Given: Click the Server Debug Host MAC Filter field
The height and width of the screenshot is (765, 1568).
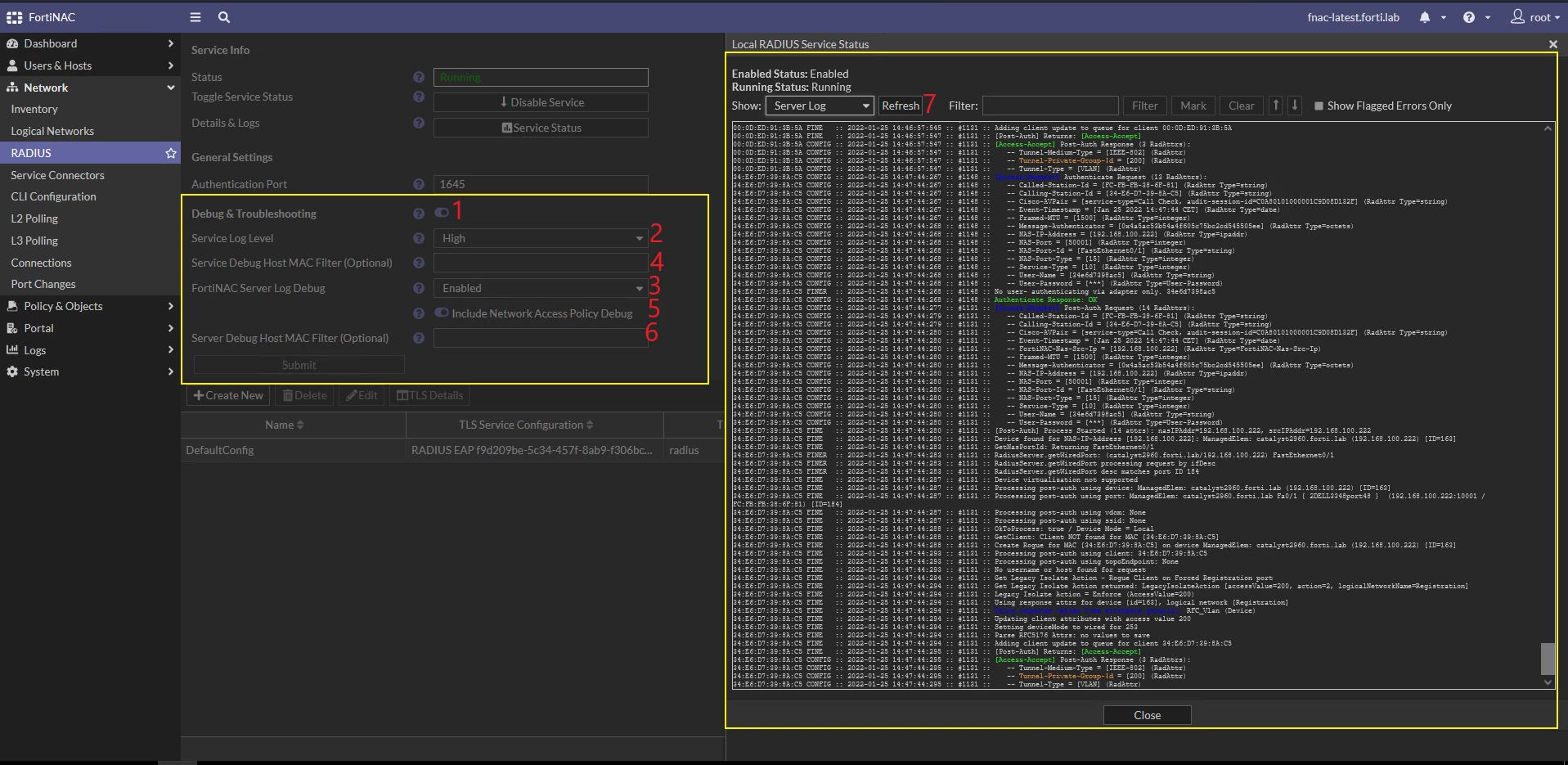Looking at the screenshot, I should click(541, 338).
